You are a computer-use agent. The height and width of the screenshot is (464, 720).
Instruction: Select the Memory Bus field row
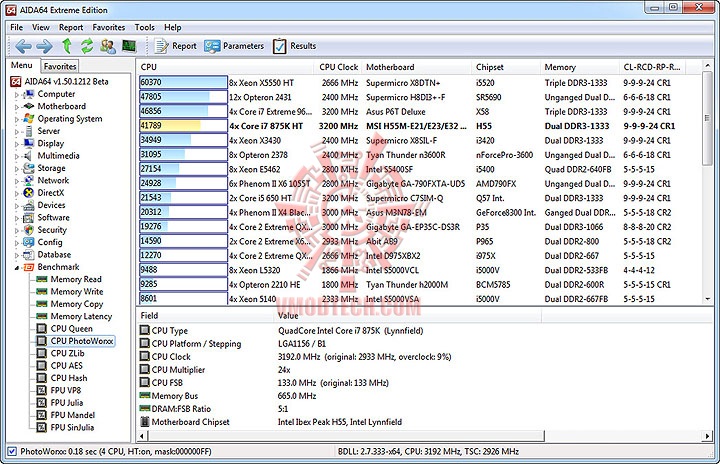pos(340,396)
